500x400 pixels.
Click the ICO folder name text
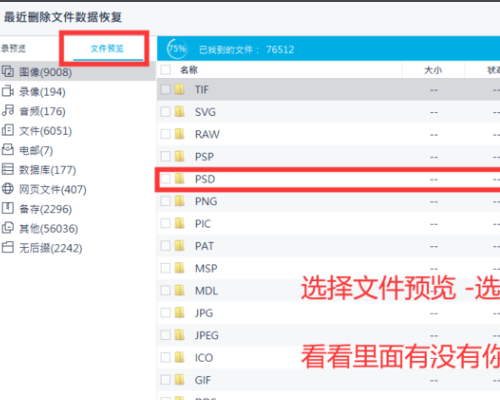[x=204, y=358]
